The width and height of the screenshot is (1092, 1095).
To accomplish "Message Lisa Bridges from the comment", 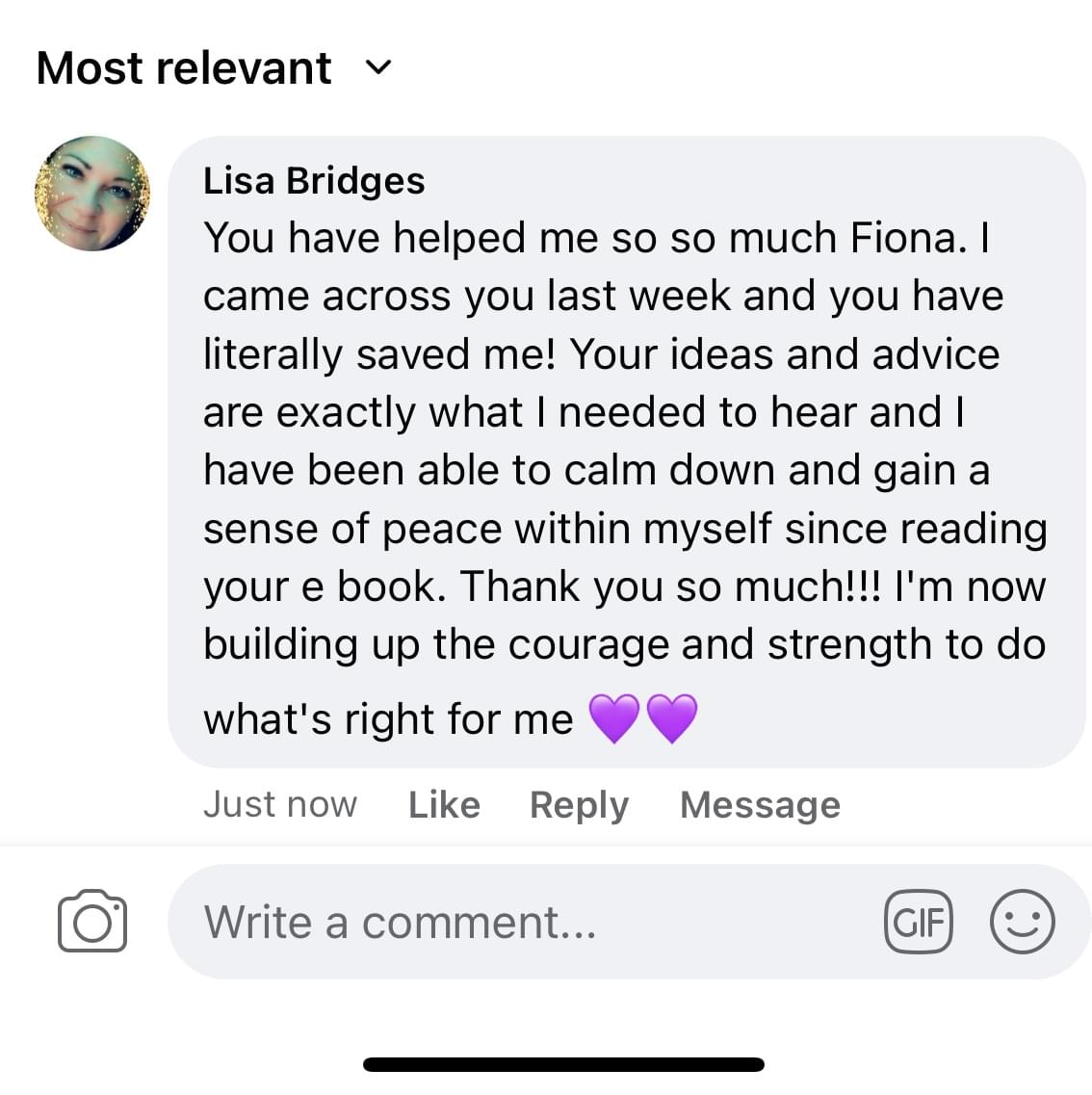I will click(x=760, y=804).
